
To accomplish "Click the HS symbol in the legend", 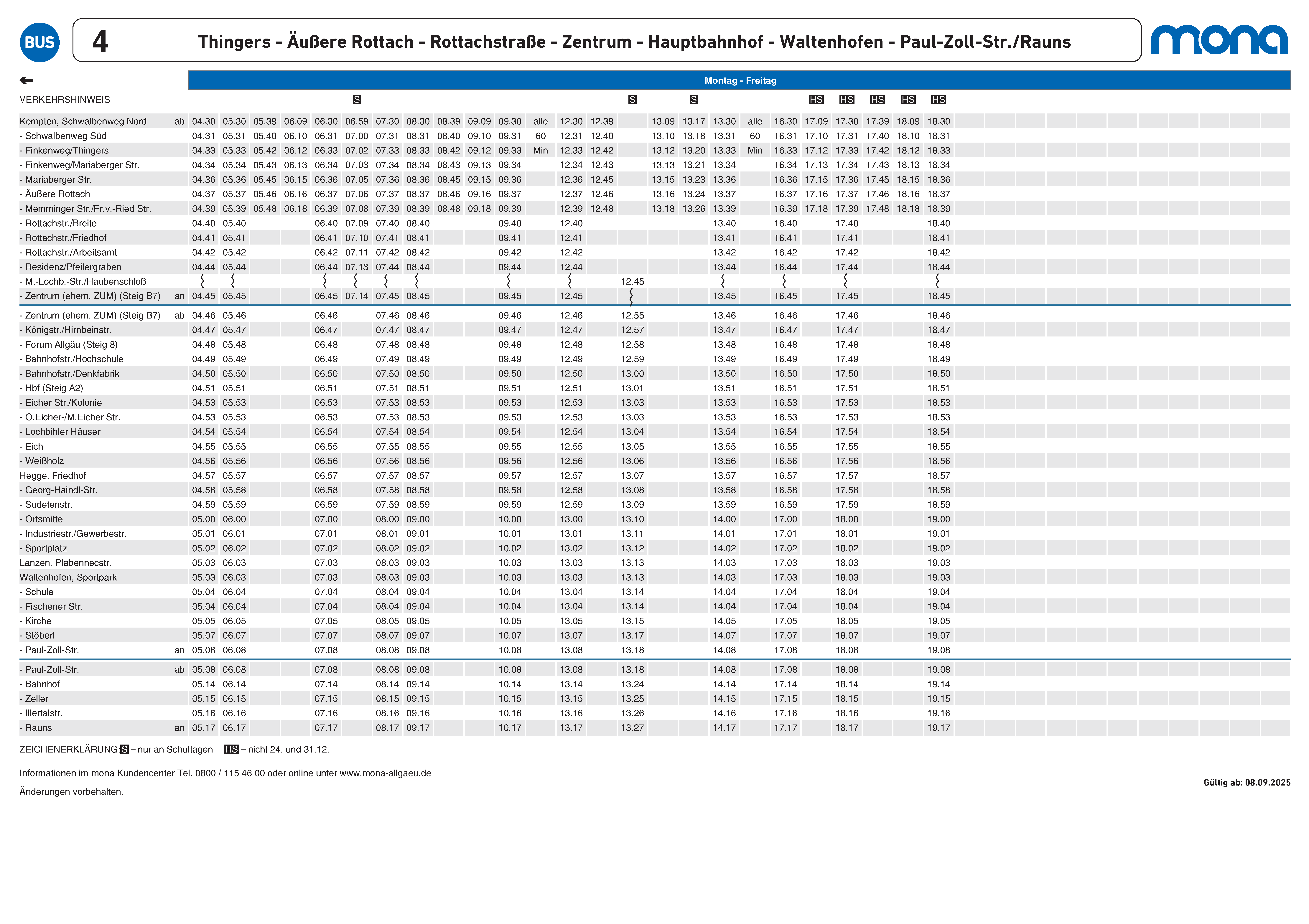I will pos(231,750).
